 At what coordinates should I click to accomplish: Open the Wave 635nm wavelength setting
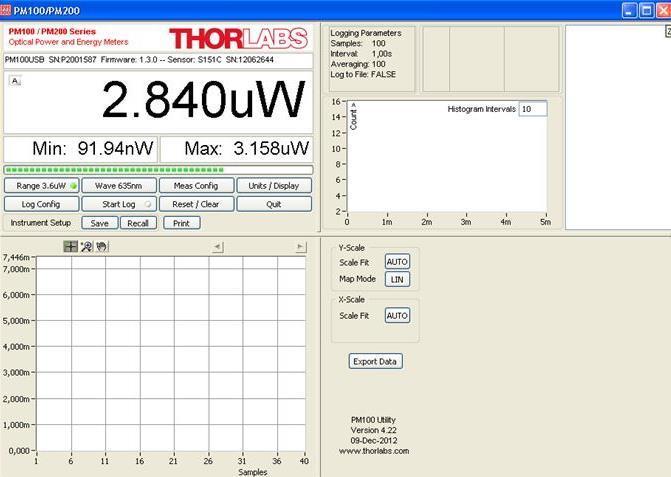click(119, 186)
